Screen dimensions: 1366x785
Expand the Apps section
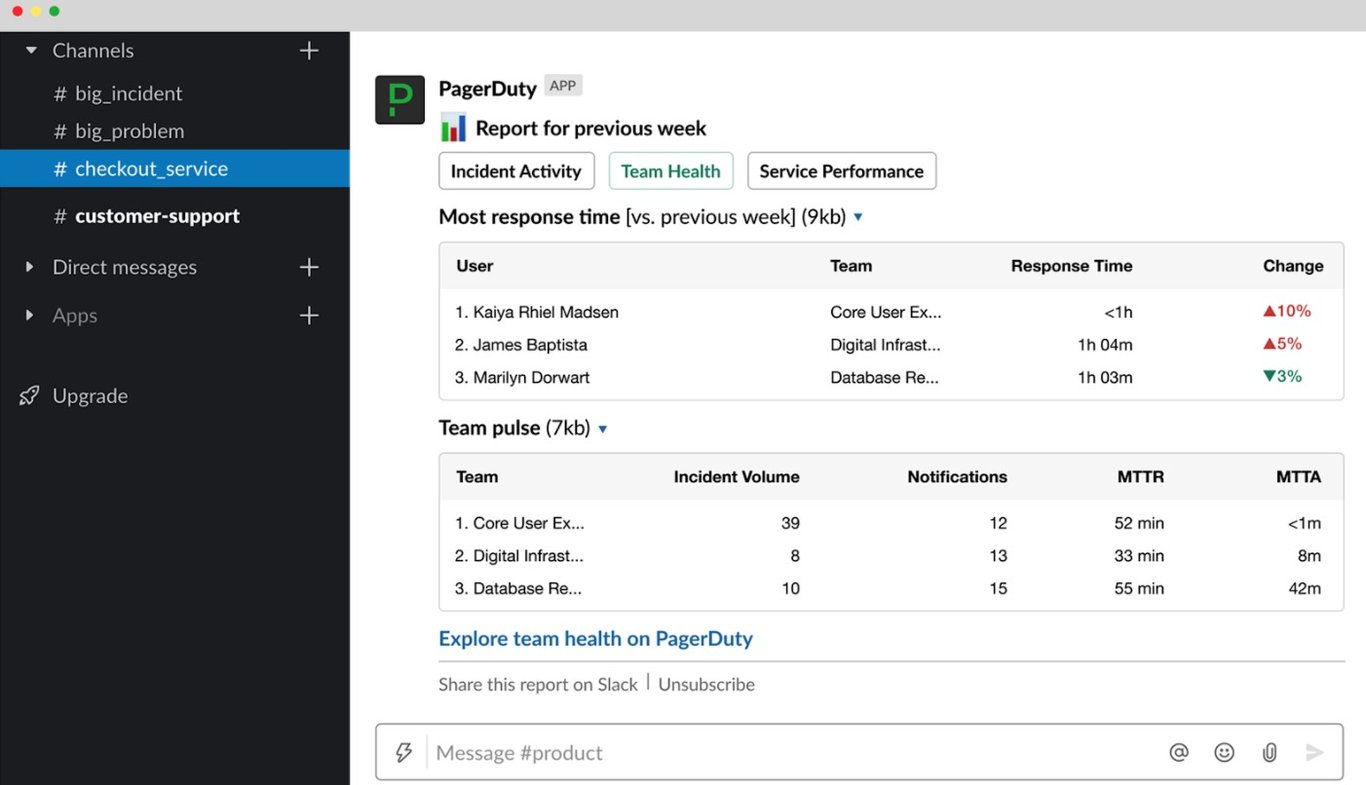point(28,315)
